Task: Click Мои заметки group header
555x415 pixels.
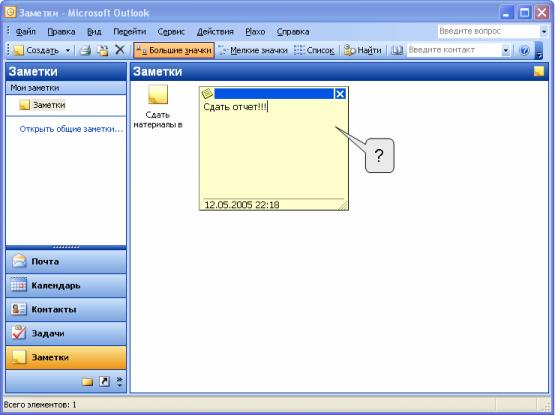Action: point(66,88)
